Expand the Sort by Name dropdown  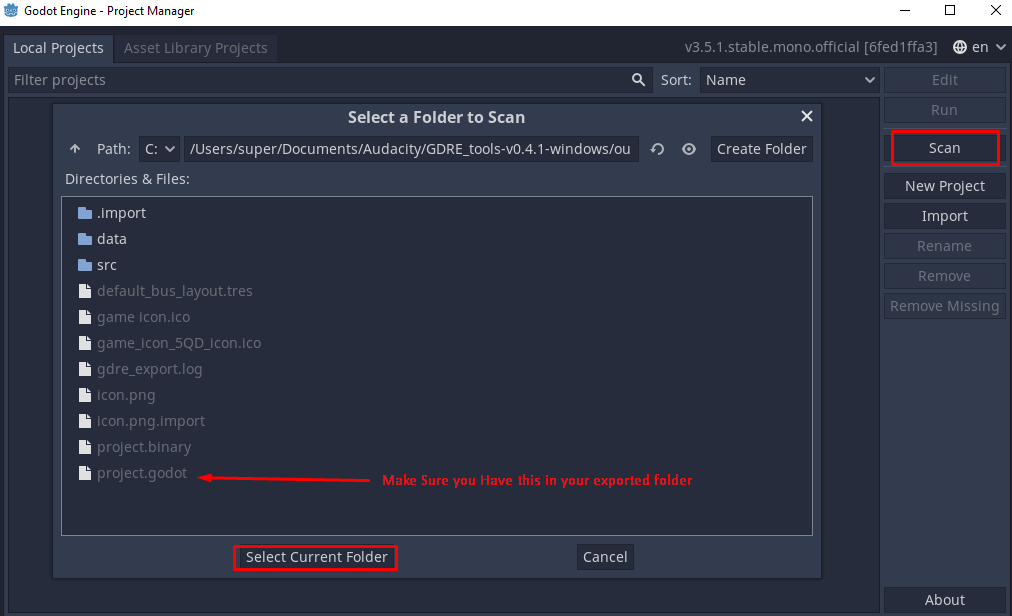coord(788,80)
